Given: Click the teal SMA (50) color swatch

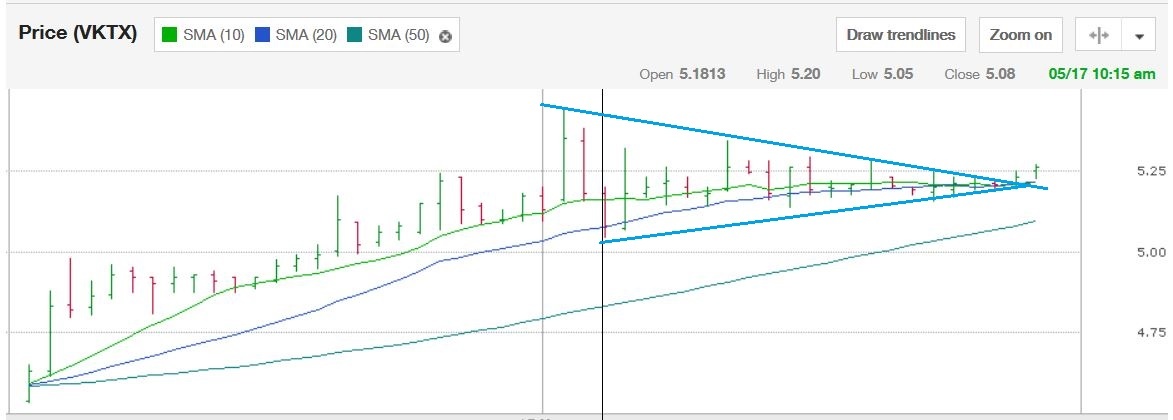Looking at the screenshot, I should (x=355, y=35).
